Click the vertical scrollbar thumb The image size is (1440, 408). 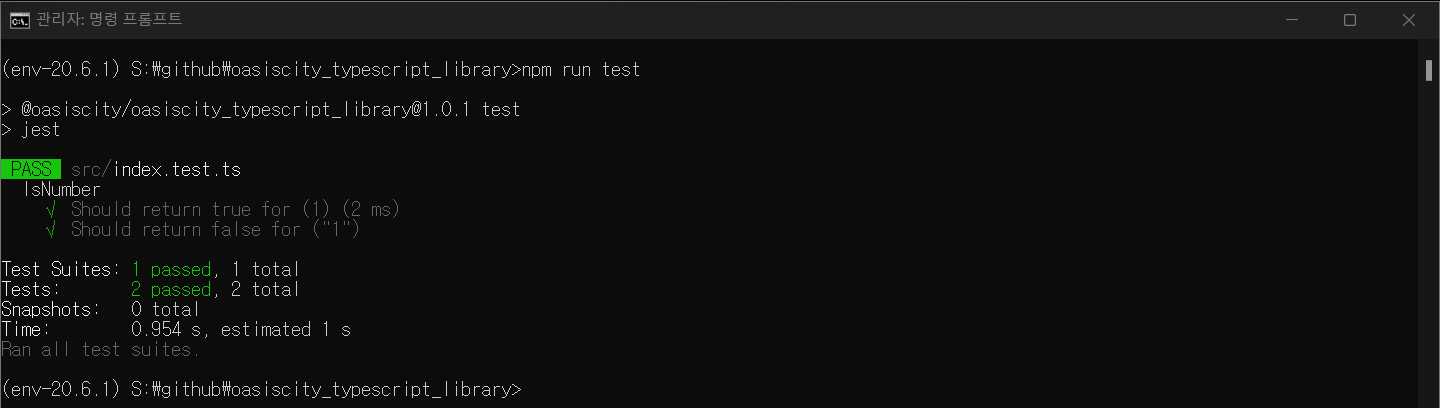(1429, 70)
